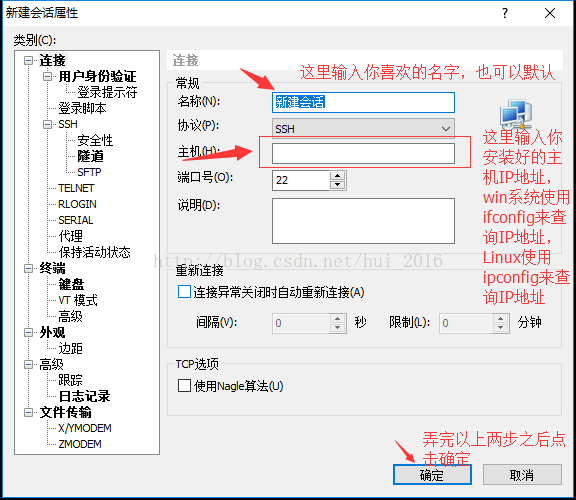
Task: Enable 连接异常关闭时自动重新连接 checkbox
Action: (x=184, y=292)
